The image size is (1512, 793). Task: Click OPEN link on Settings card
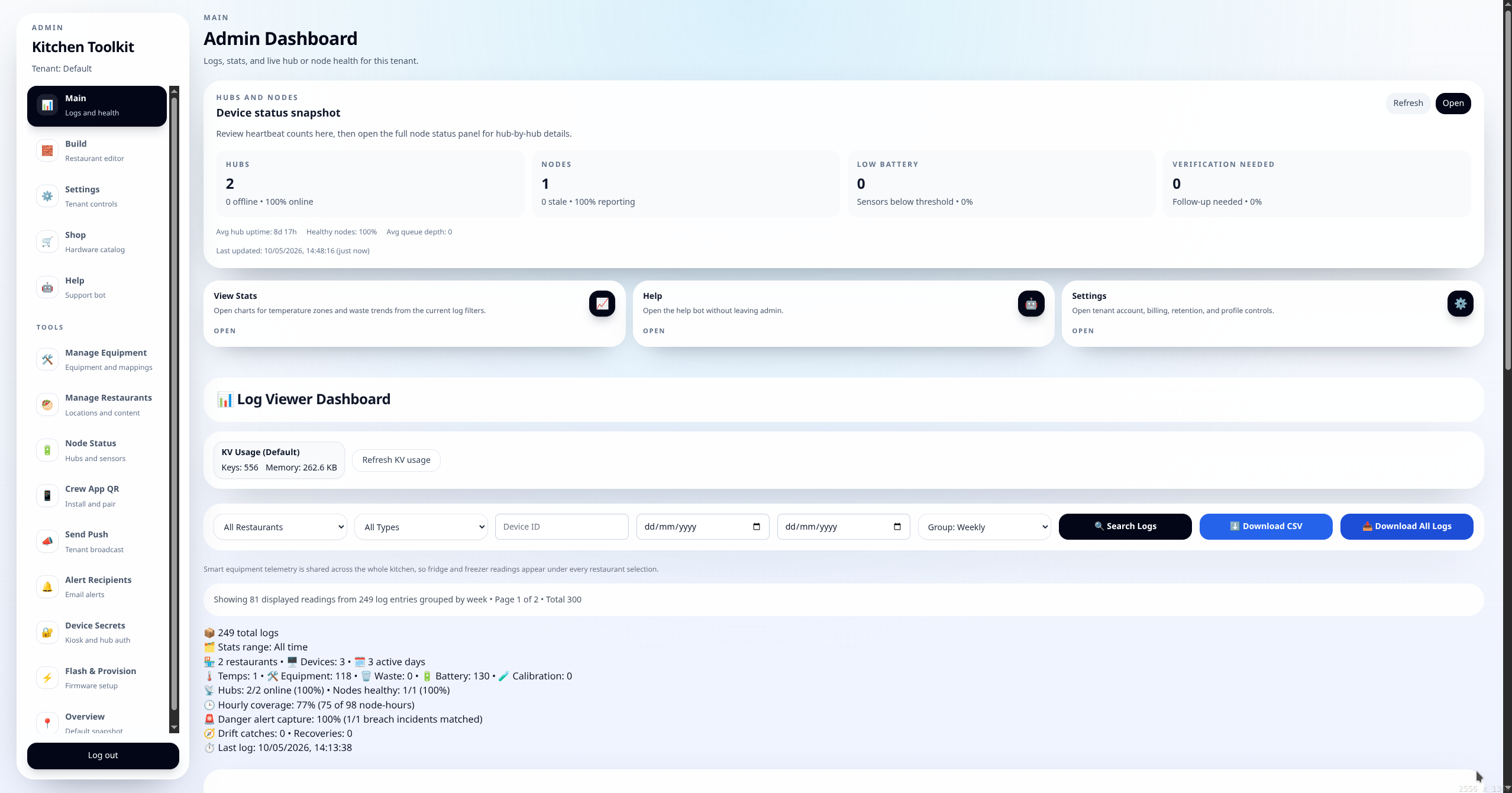(1083, 331)
